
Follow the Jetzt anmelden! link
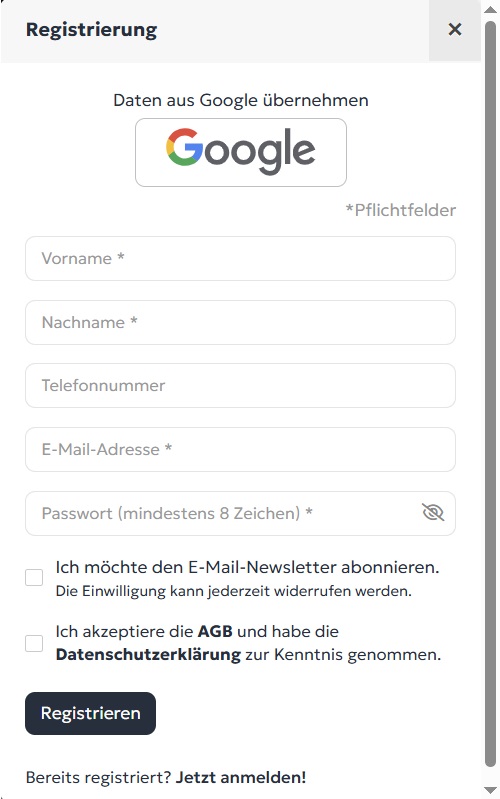click(241, 778)
